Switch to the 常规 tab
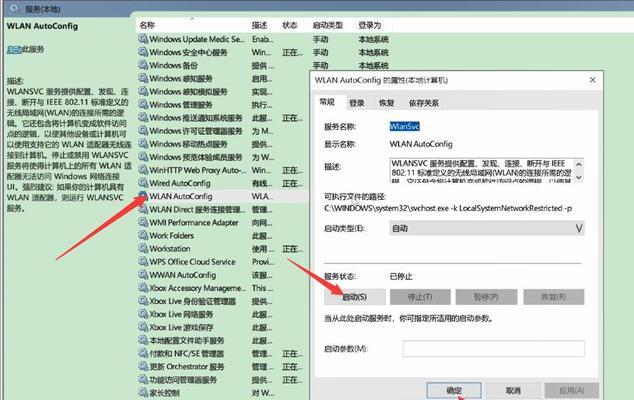634x400 pixels. (327, 102)
